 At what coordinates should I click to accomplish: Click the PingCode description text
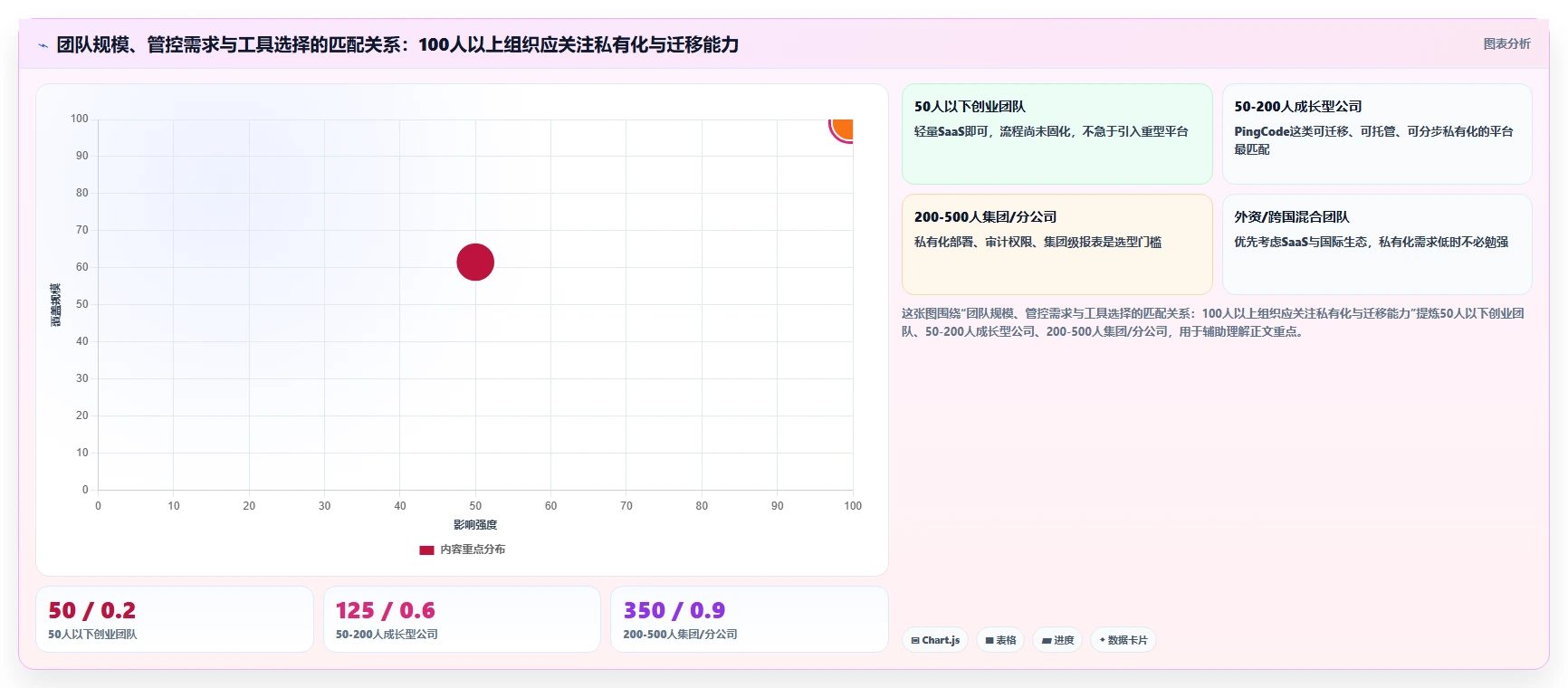(x=1373, y=140)
